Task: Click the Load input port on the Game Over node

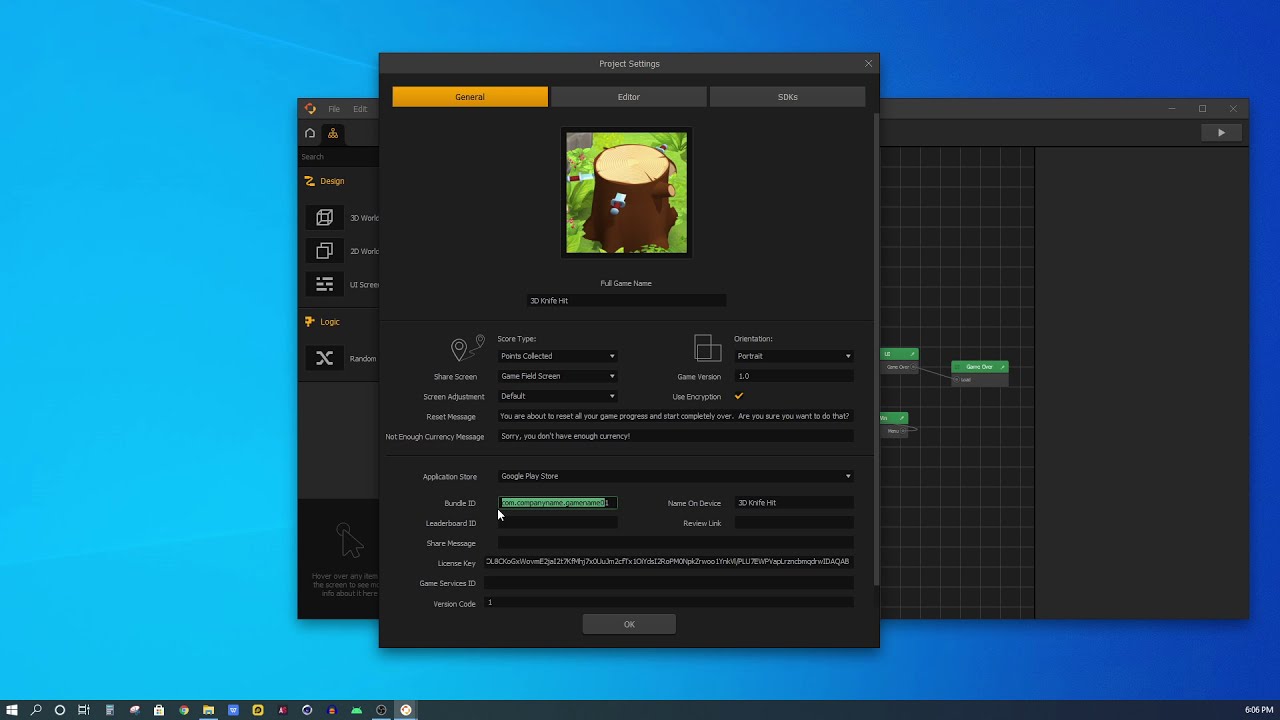Action: 956,380
